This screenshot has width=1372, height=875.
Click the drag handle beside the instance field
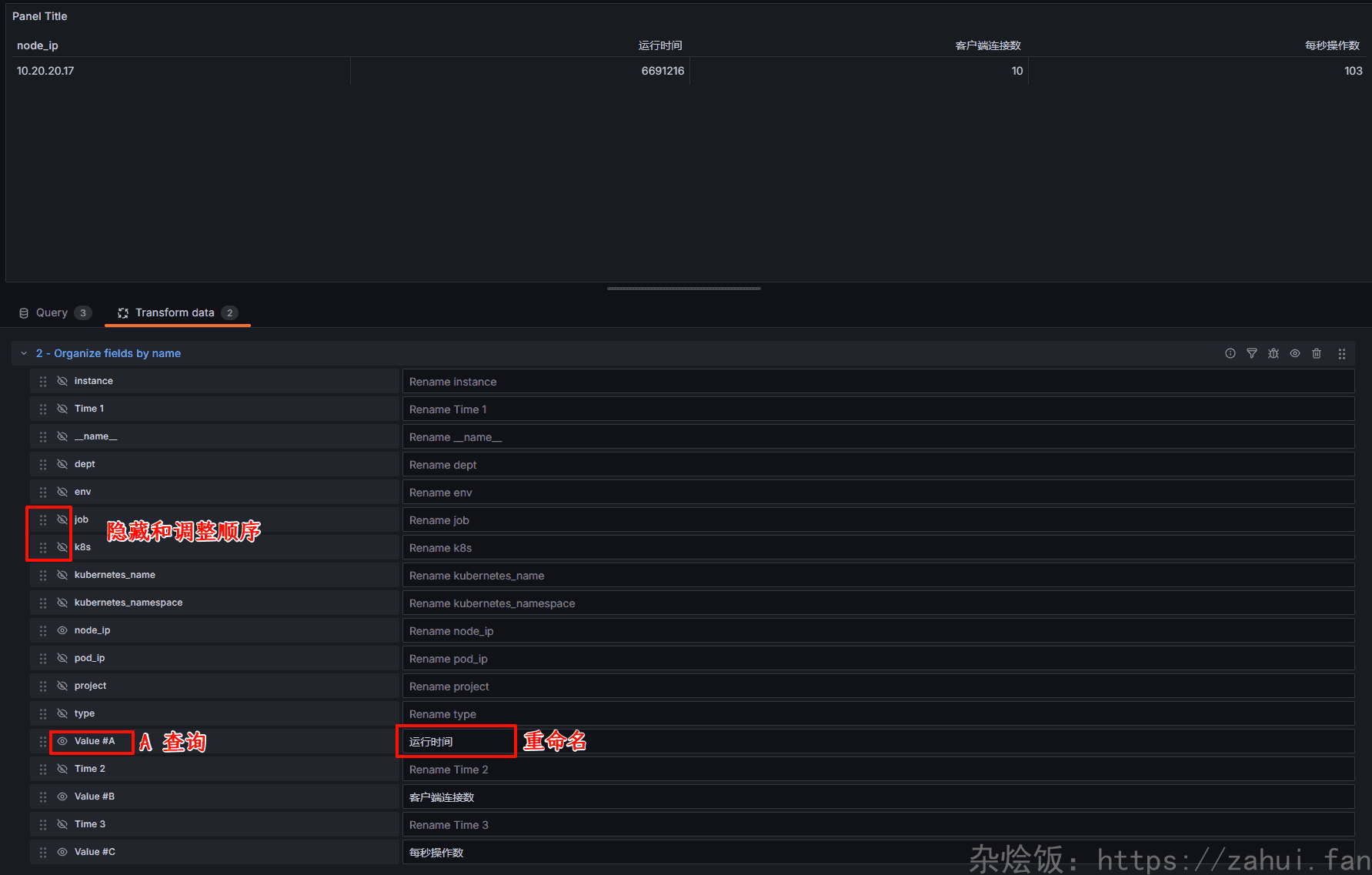(43, 382)
